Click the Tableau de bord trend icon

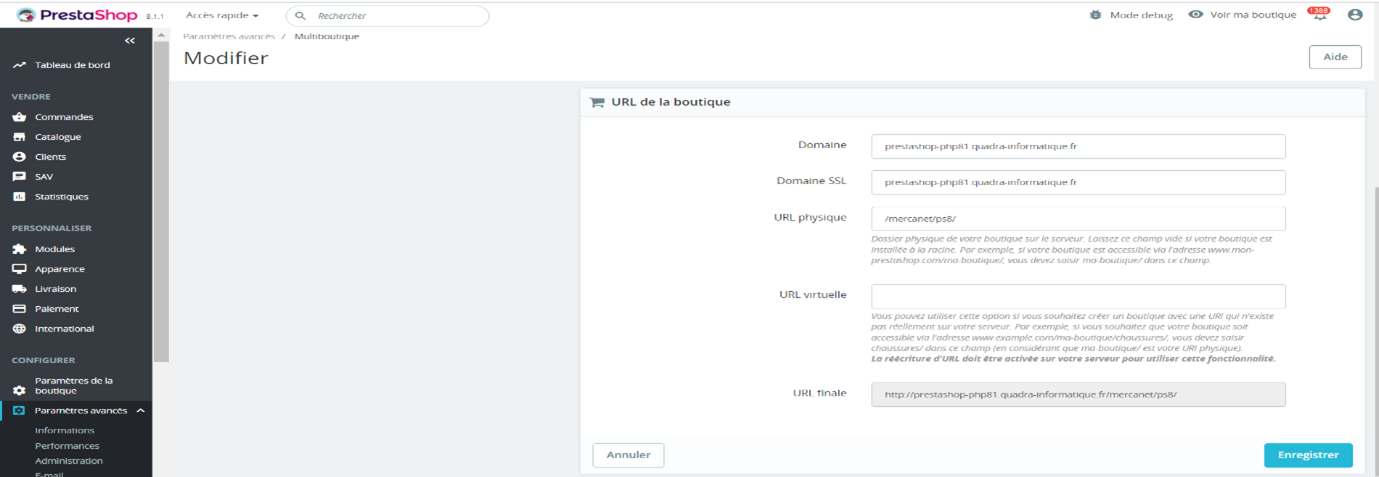tap(19, 65)
